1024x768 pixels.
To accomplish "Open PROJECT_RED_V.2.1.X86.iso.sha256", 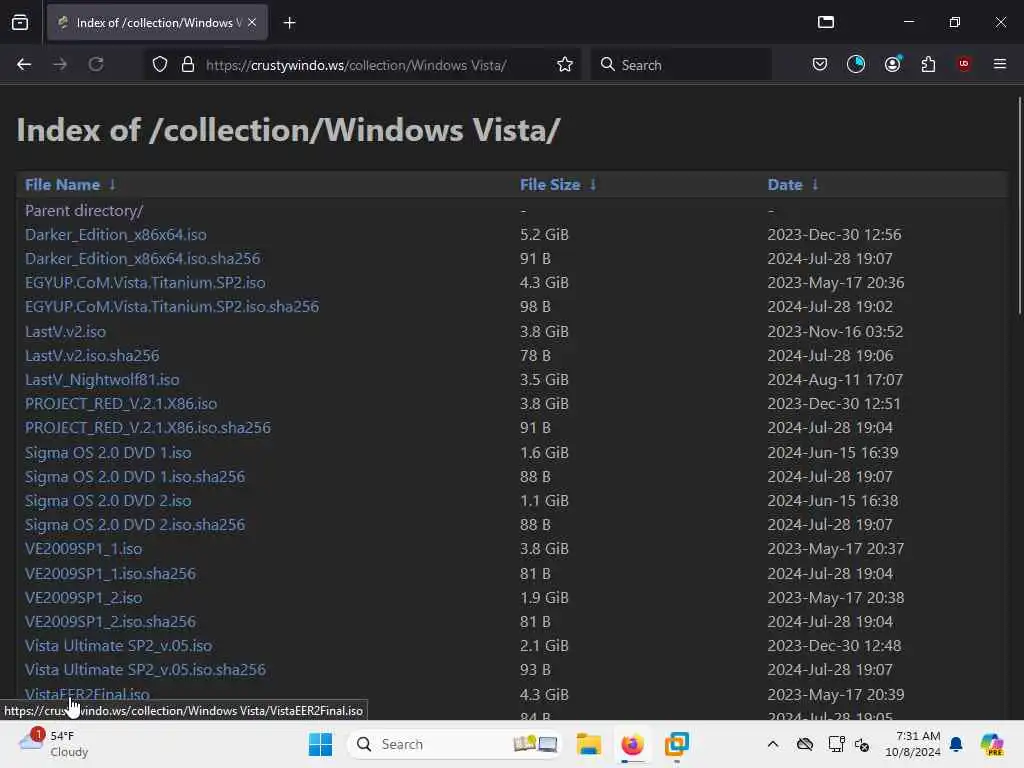I will coord(148,428).
